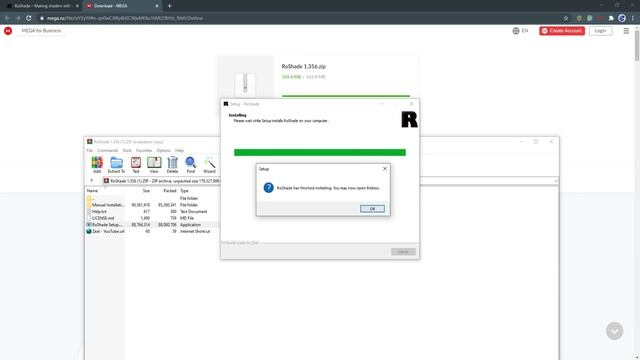Click the Zeal - YouTube.url shortcut icon

point(89,231)
